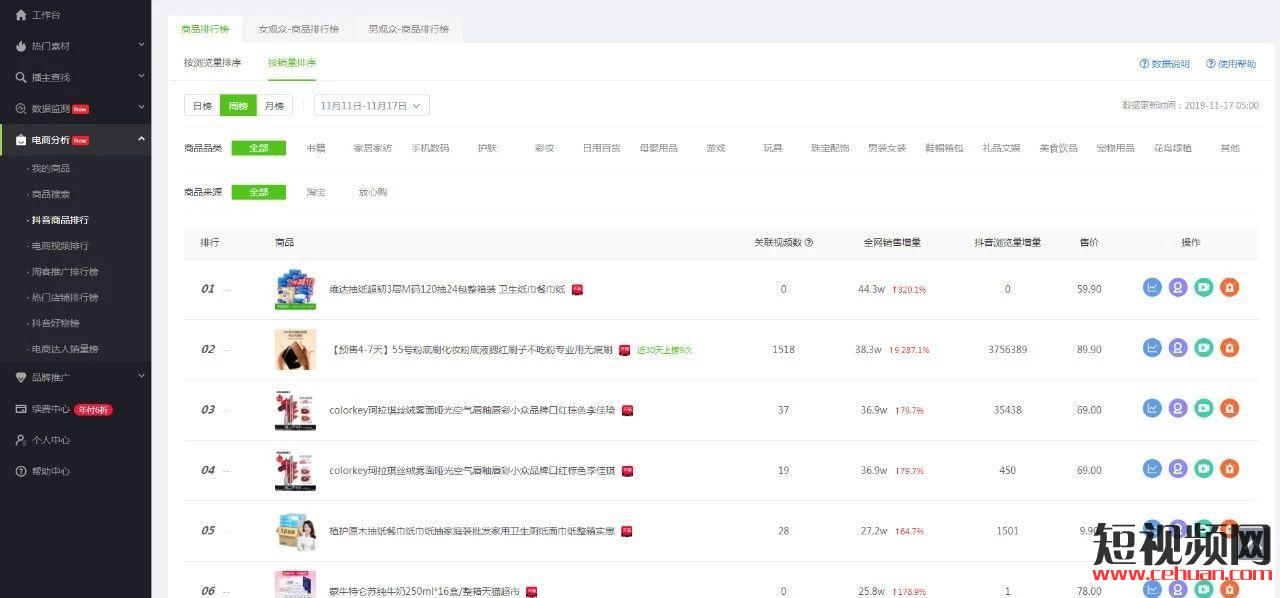This screenshot has height=598, width=1280.
Task: Open the trend chart icon for rank 01
Action: [1152, 288]
